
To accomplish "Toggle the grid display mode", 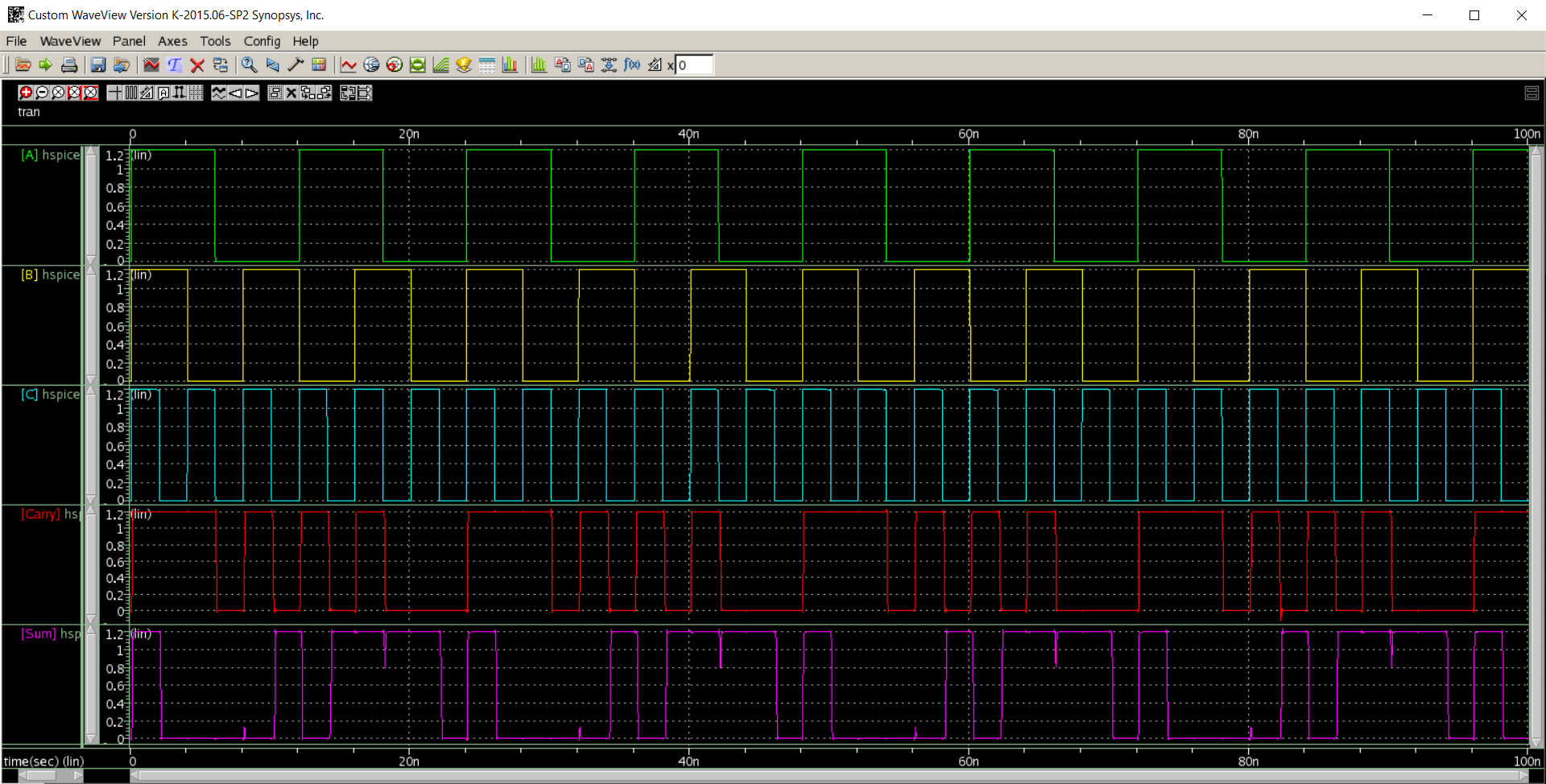I will [x=194, y=93].
